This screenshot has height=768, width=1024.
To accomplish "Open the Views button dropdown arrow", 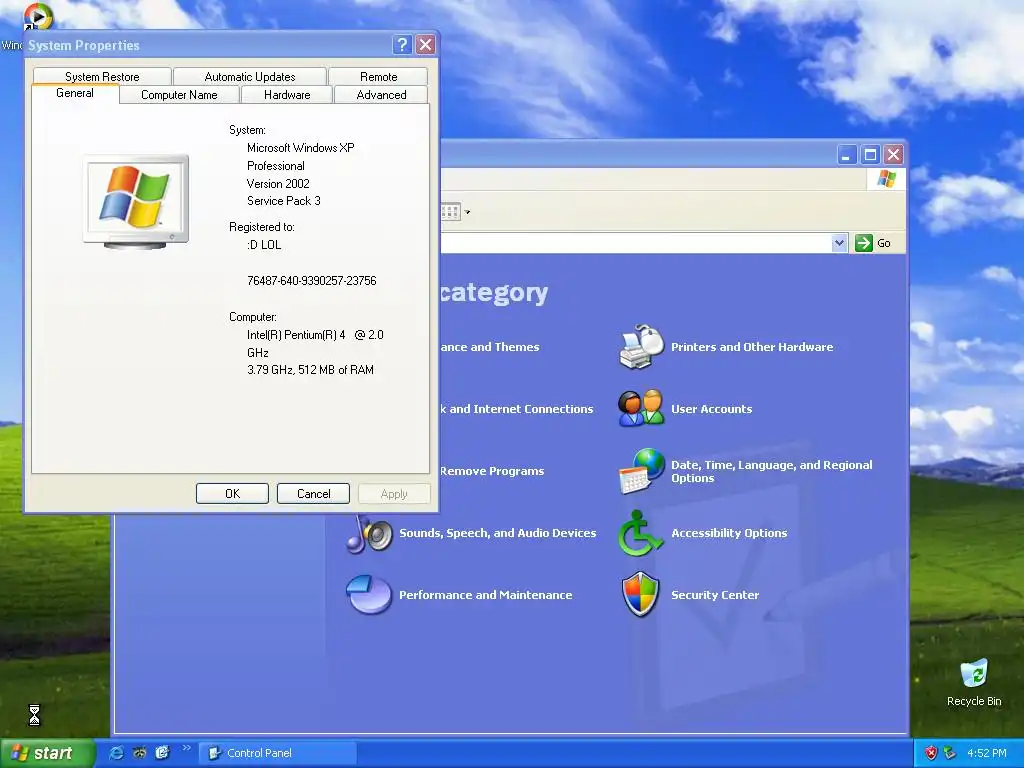I will [x=467, y=212].
